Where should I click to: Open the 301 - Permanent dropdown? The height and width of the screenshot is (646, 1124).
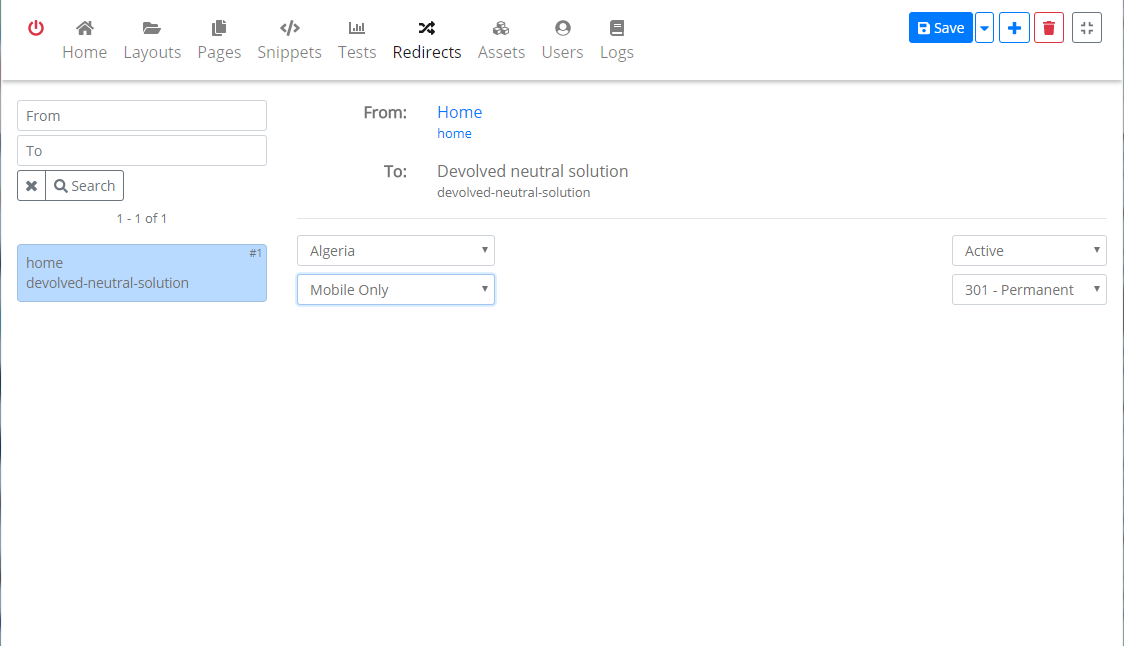pos(1029,290)
